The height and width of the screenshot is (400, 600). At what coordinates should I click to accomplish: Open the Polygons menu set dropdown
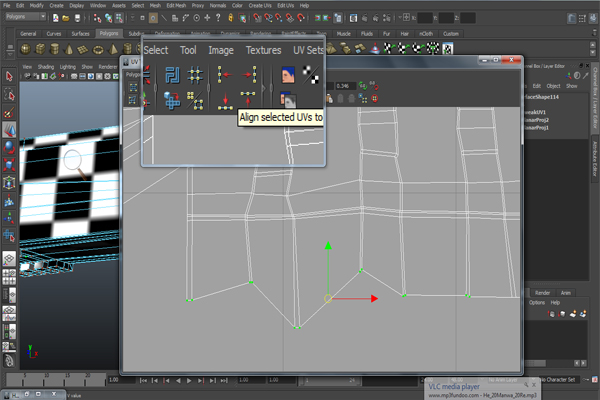click(26, 17)
